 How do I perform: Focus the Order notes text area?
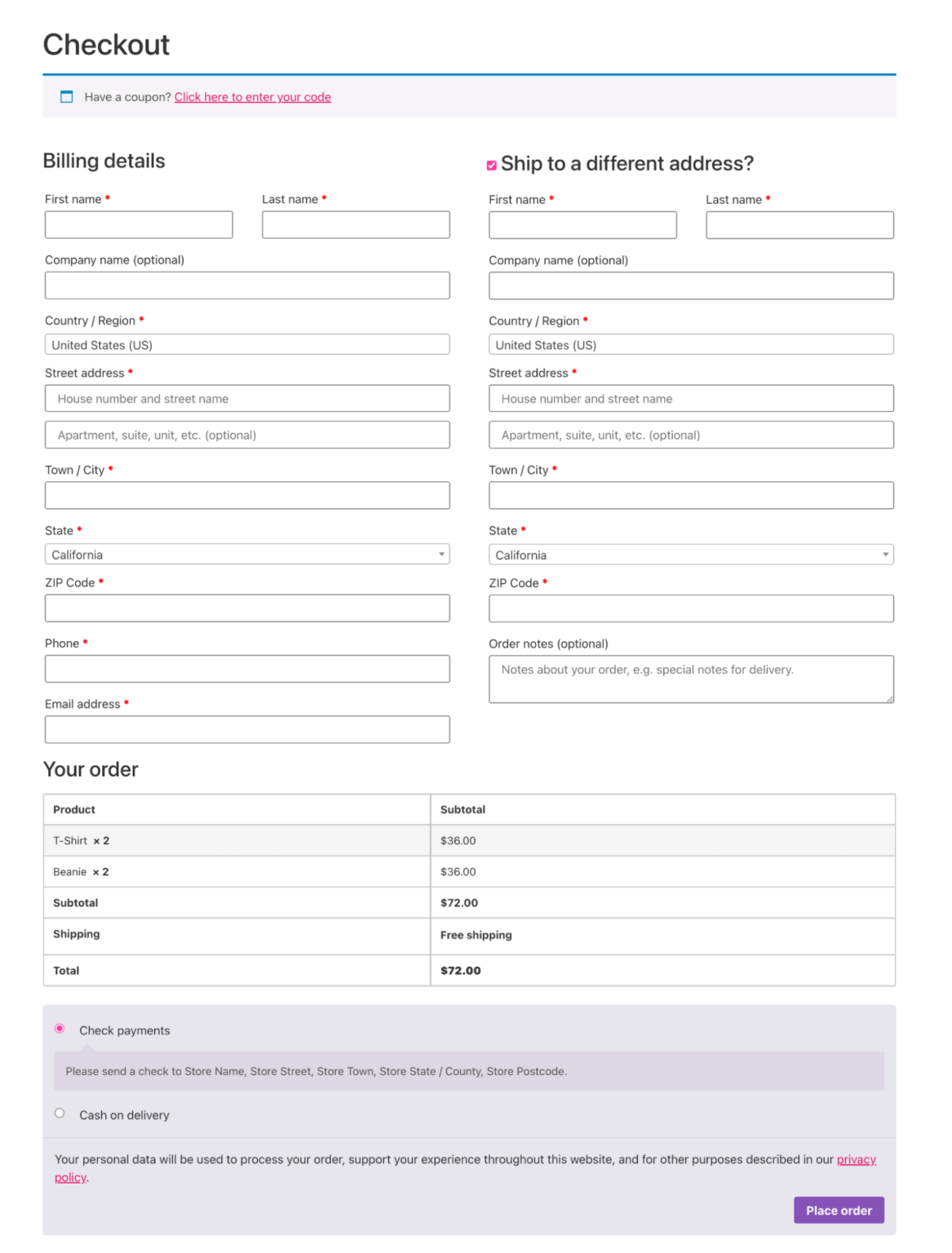coord(691,678)
